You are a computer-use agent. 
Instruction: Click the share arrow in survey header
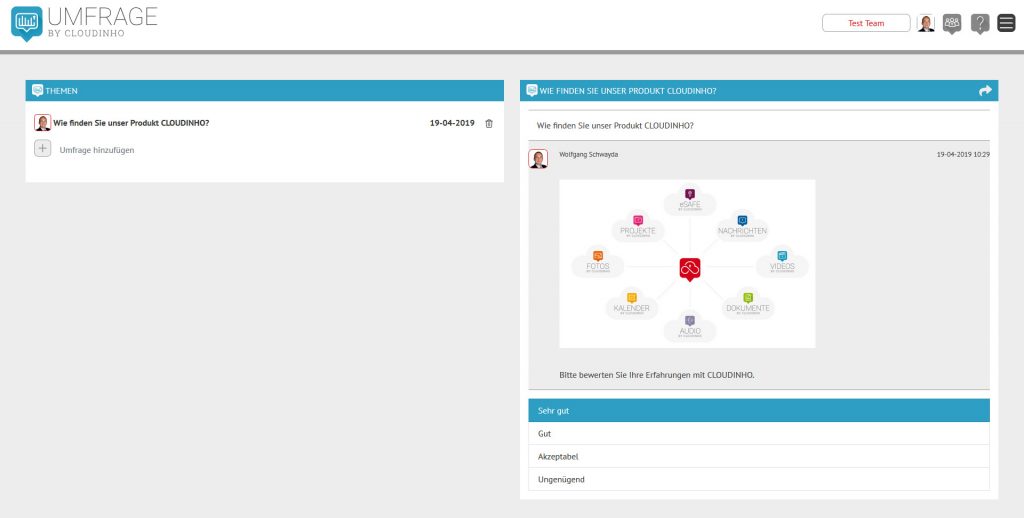point(985,91)
